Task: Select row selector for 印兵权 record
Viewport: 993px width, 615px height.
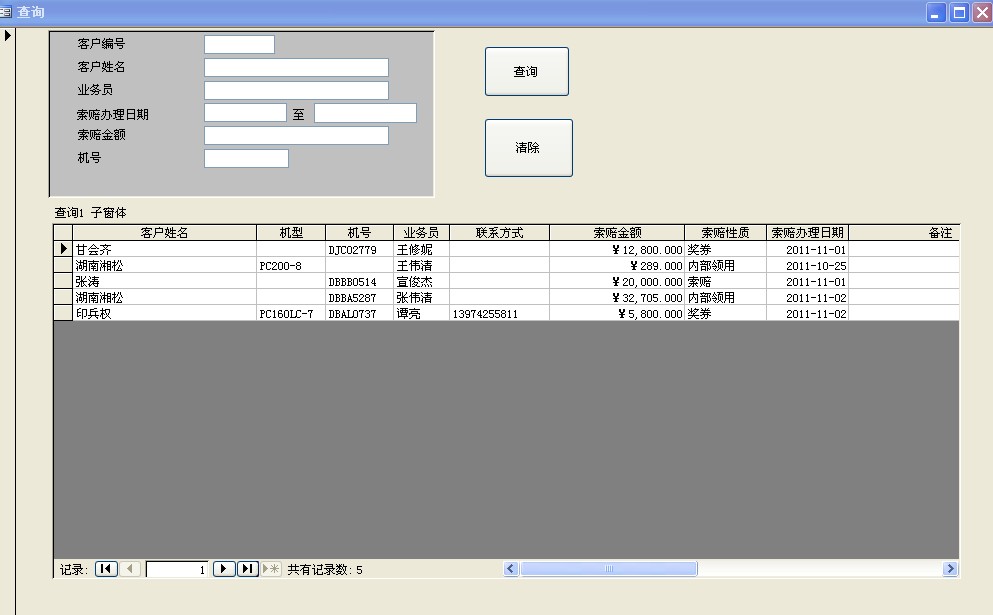Action: tap(63, 313)
